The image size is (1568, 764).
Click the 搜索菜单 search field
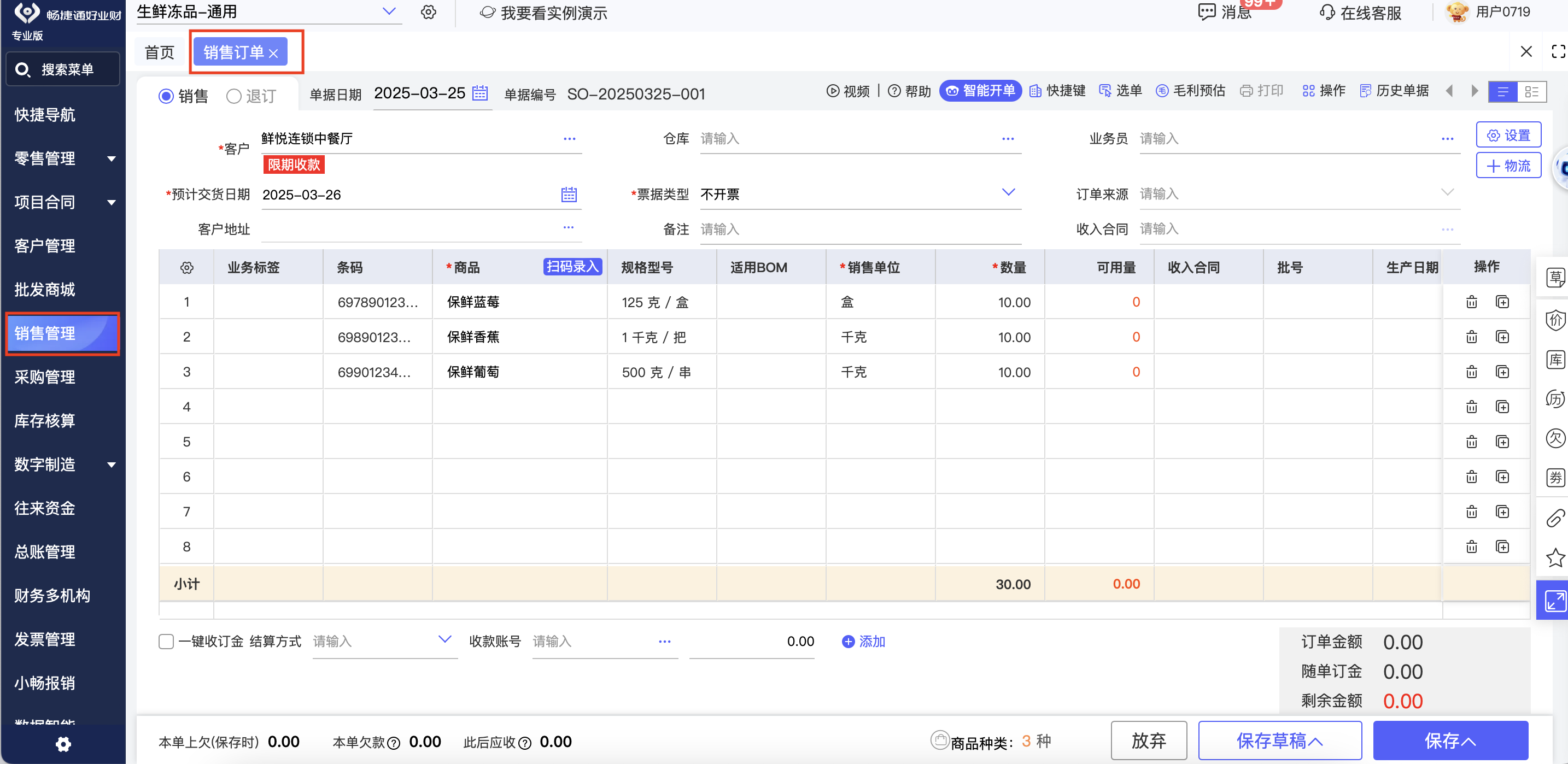pyautogui.click(x=63, y=69)
